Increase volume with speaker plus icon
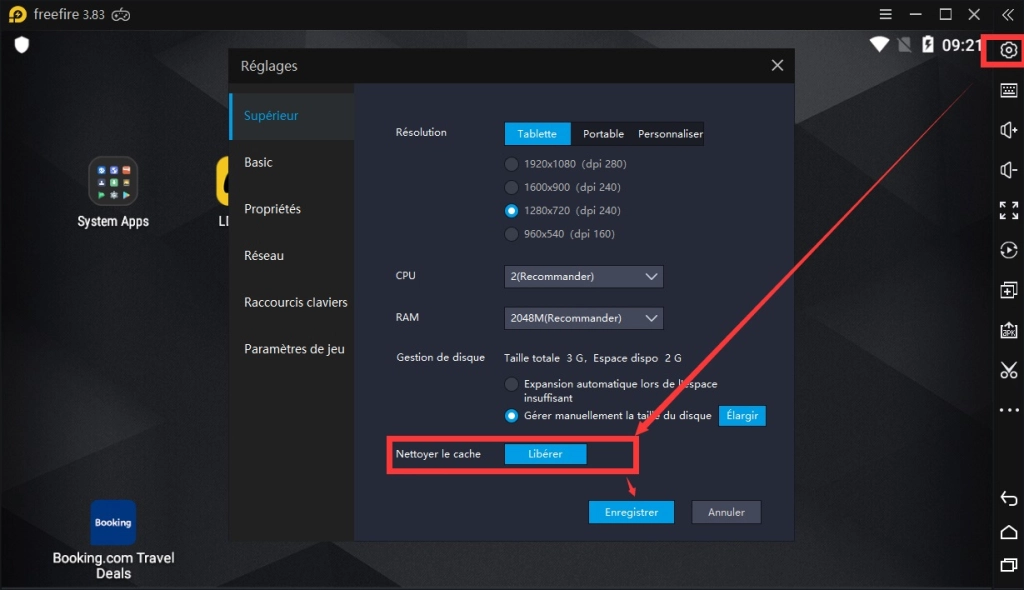1024x590 pixels. [1008, 130]
